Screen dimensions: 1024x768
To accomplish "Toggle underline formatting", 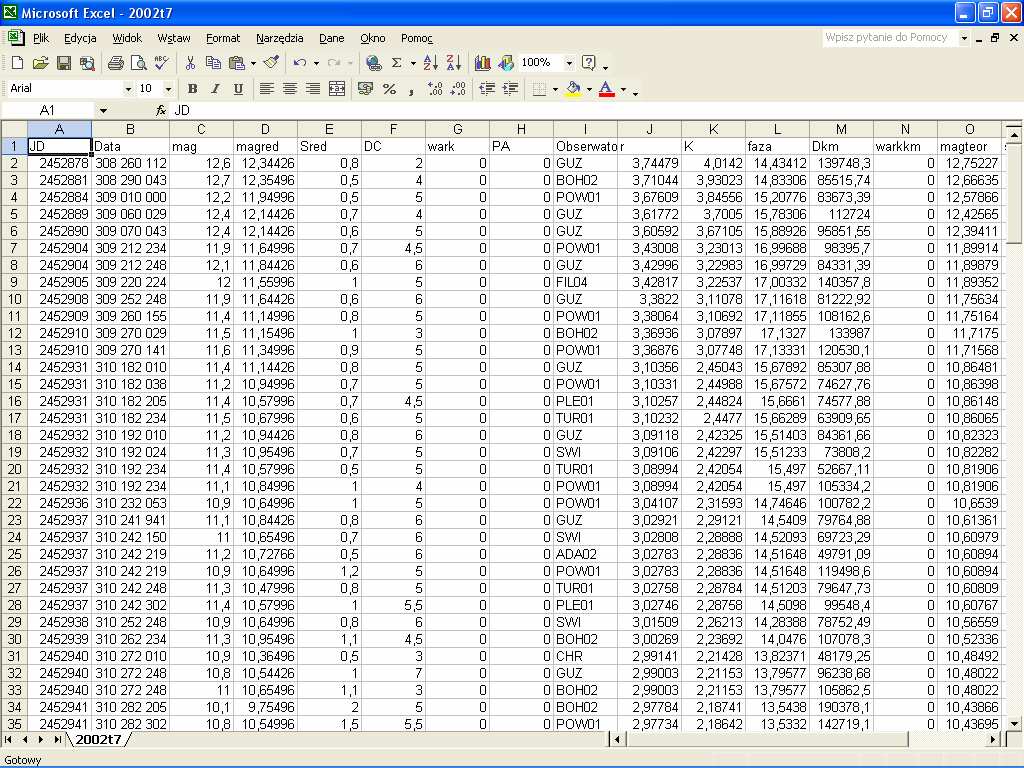I will 238,89.
